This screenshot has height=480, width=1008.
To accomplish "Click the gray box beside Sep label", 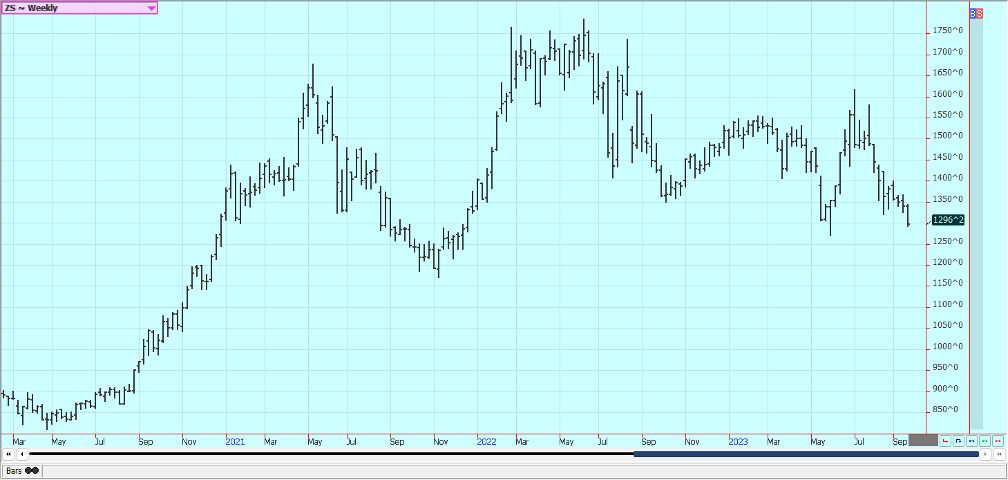I will tap(924, 440).
